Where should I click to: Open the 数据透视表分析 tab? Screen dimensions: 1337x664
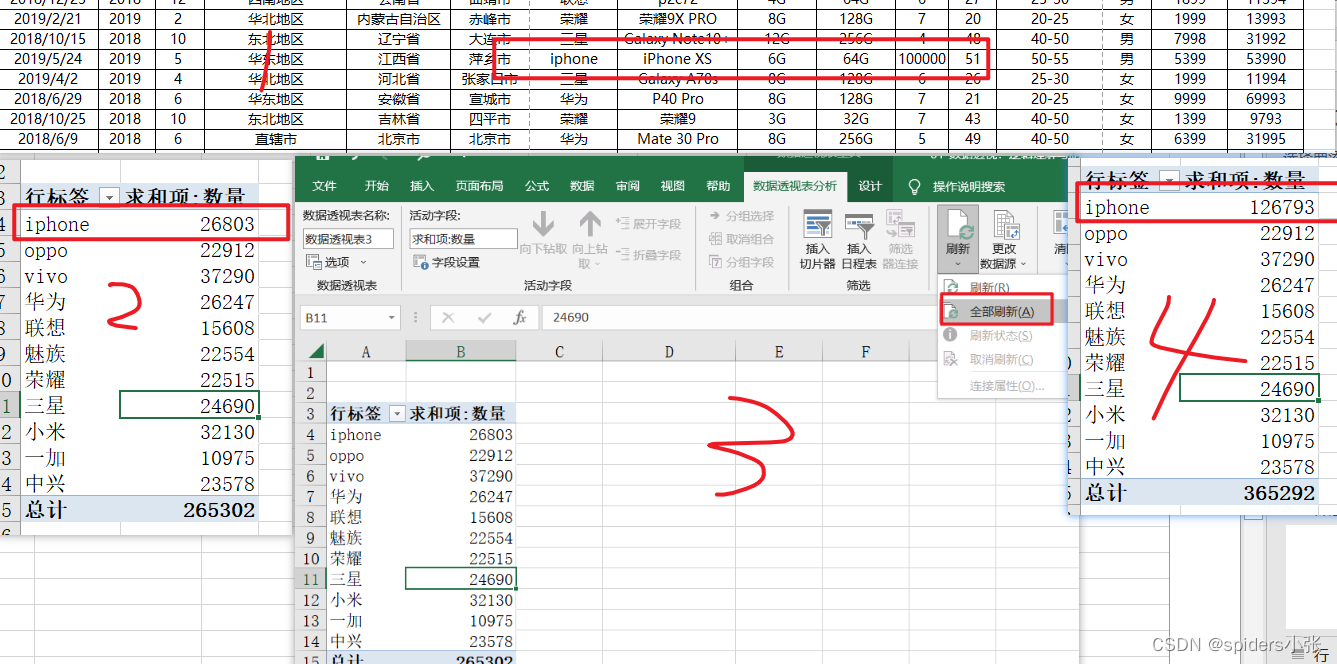[795, 186]
